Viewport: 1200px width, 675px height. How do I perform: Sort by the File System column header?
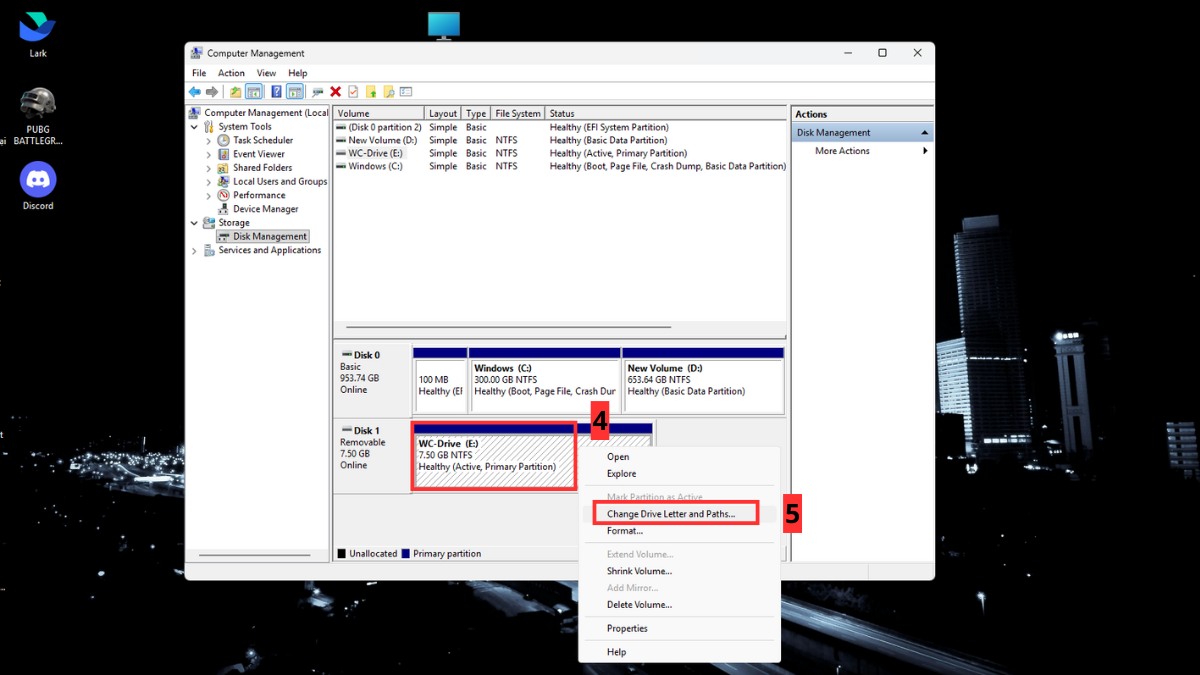tap(518, 114)
